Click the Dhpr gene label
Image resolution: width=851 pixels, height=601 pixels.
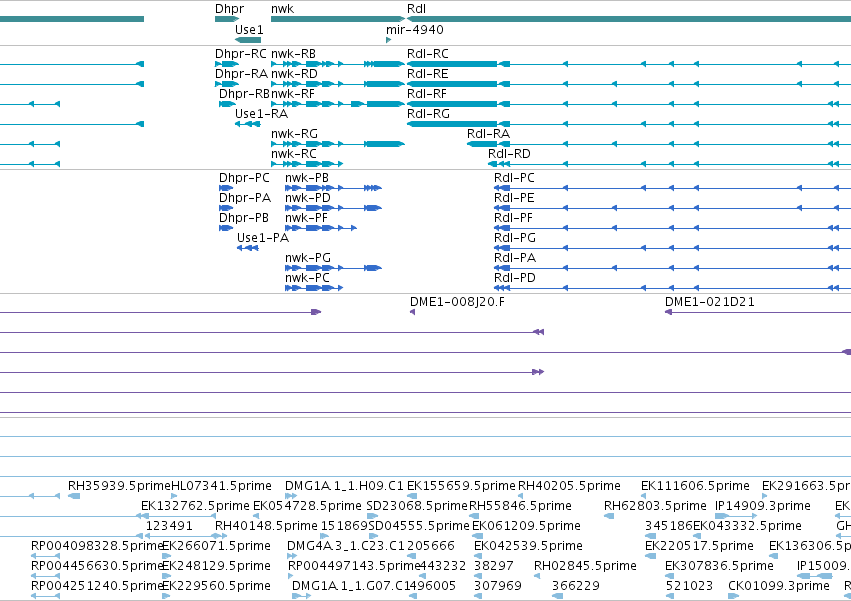click(x=229, y=9)
